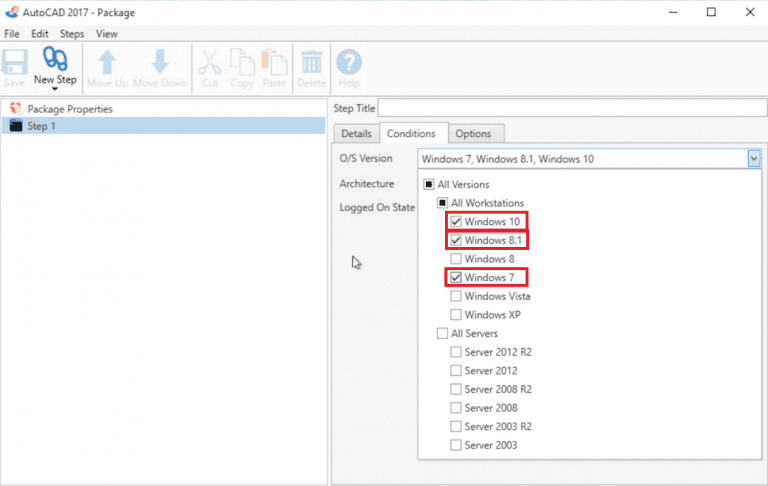768x486 pixels.
Task: Click the Step 1 command icon
Action: tap(16, 126)
